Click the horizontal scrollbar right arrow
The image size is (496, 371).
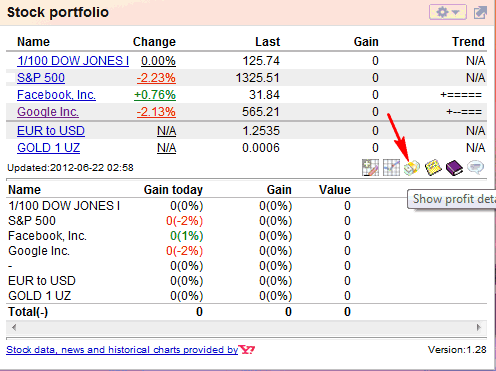click(479, 327)
